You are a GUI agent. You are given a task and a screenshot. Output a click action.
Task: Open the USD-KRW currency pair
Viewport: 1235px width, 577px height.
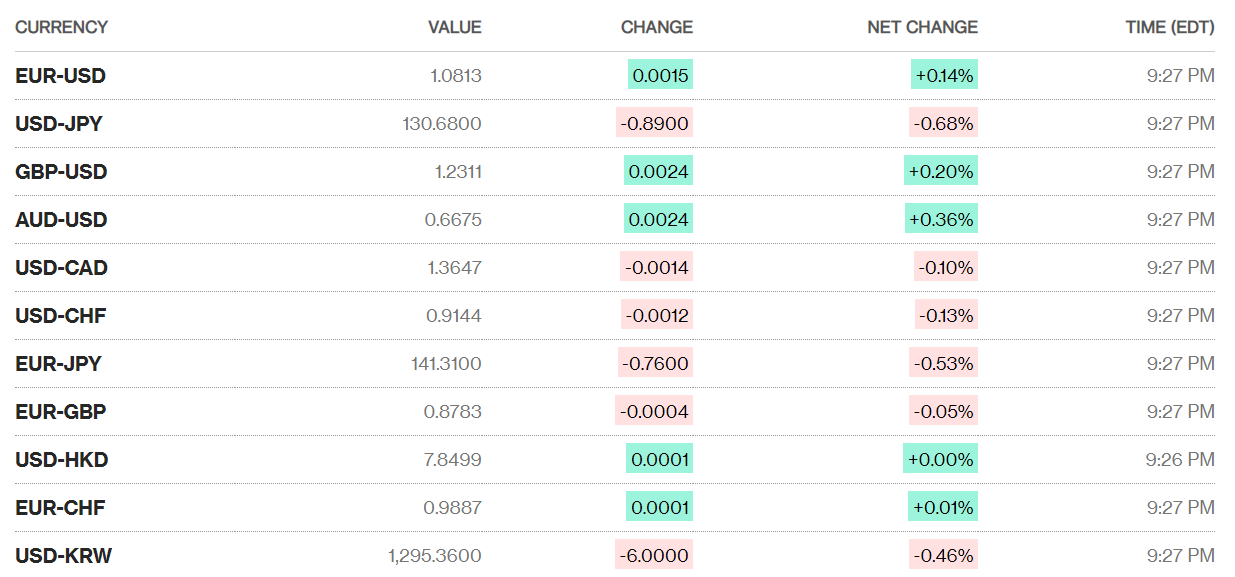coord(63,556)
